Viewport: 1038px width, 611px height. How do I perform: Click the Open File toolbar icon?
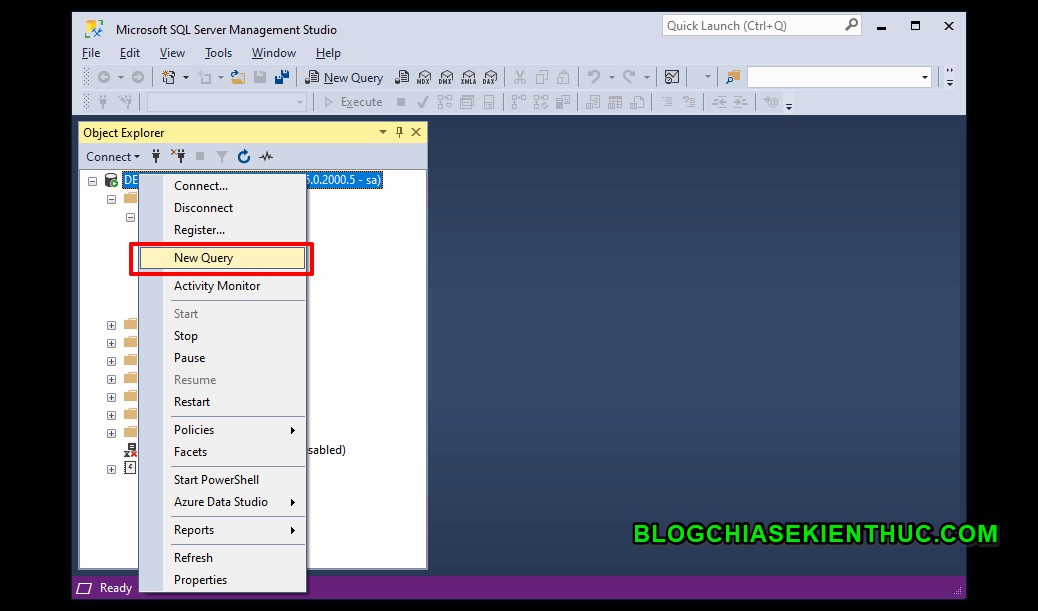pos(238,77)
